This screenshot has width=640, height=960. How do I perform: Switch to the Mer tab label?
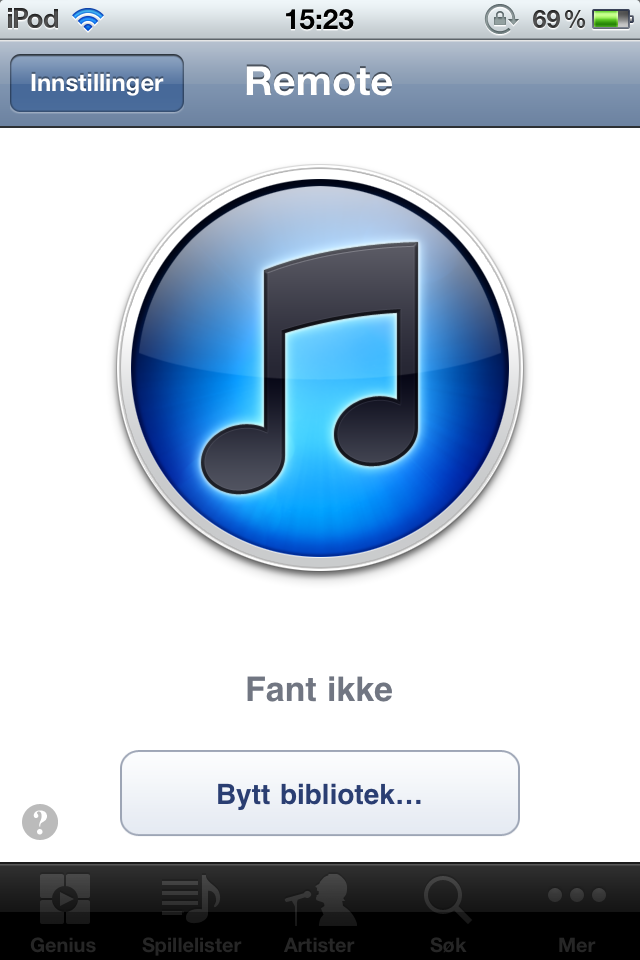[577, 945]
